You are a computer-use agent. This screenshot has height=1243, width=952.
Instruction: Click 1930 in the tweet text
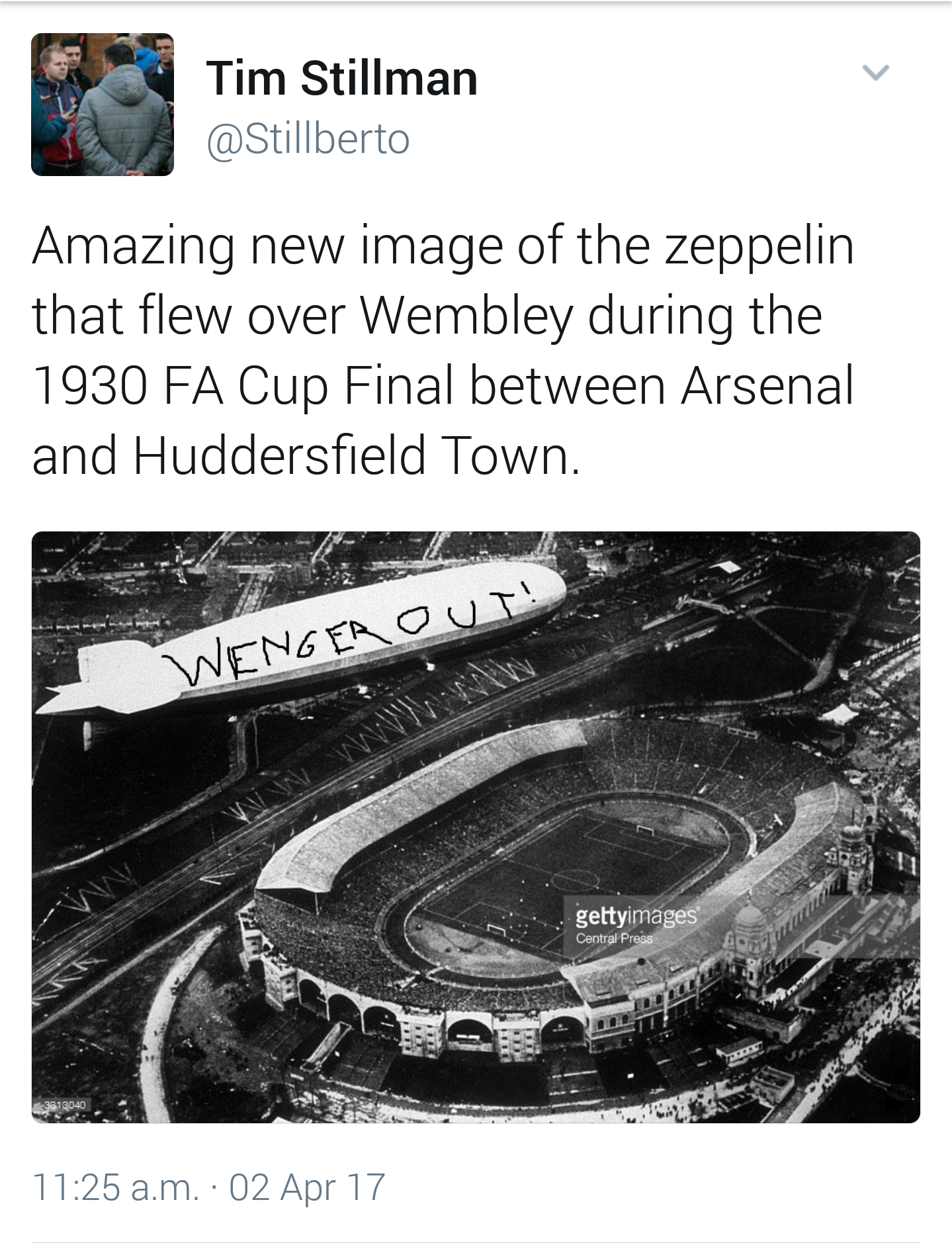coord(90,387)
